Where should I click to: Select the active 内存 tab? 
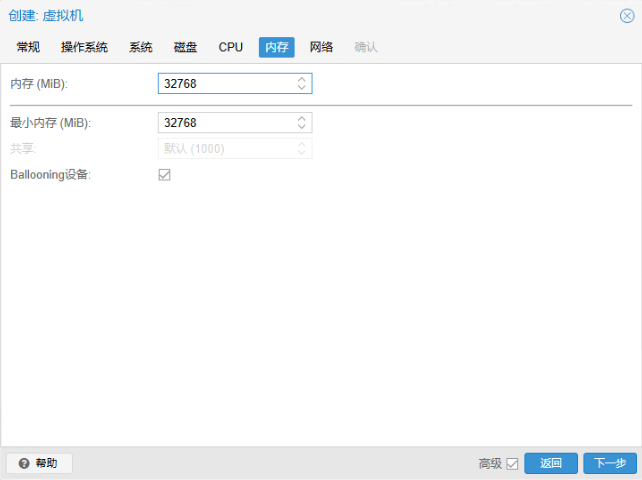277,47
